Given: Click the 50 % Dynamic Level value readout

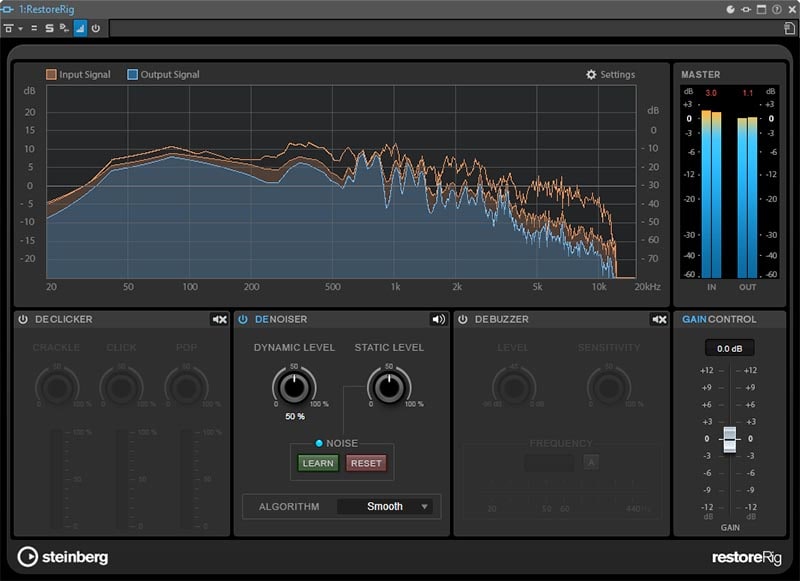Looking at the screenshot, I should (x=295, y=416).
